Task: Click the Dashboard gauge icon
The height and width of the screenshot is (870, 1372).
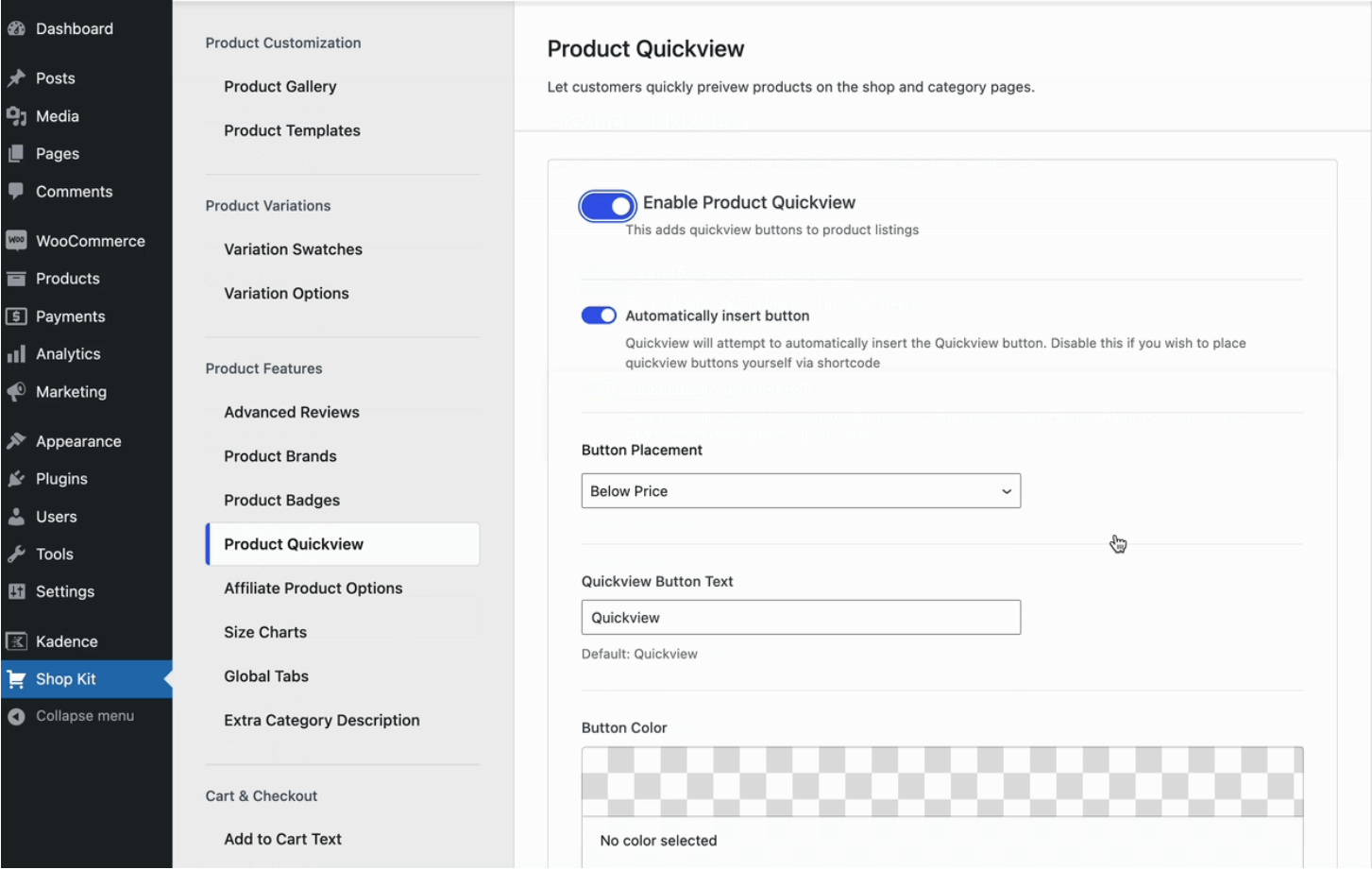Action: pos(16,28)
